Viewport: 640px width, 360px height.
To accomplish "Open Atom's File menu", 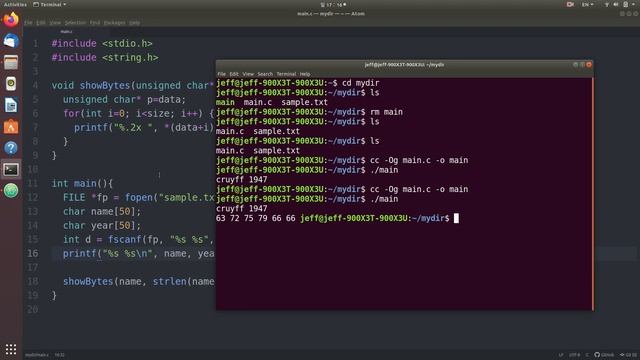I will pos(28,23).
